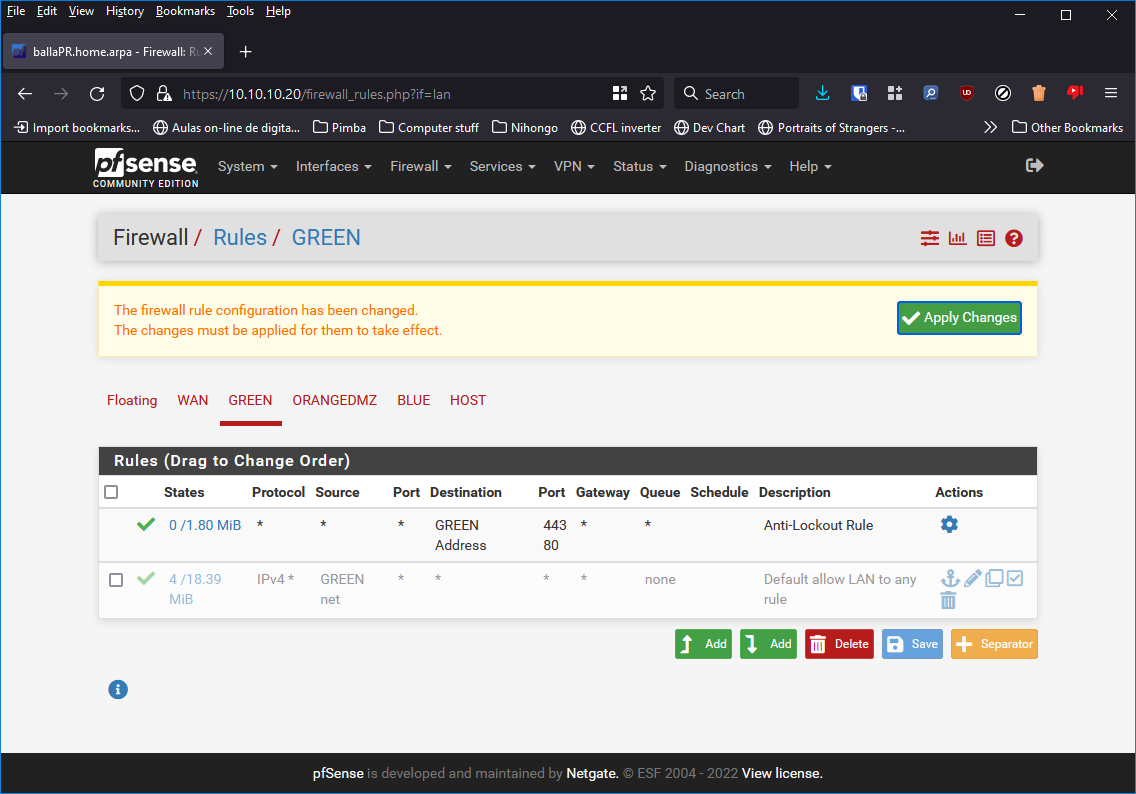
Task: Expand the Firewall dropdown menu
Action: (x=420, y=167)
